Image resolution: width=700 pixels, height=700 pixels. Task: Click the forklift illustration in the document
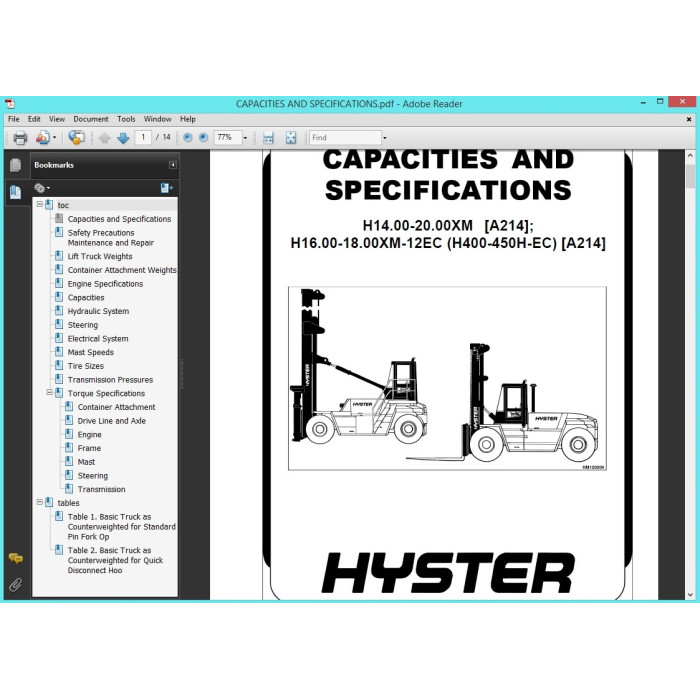[447, 379]
